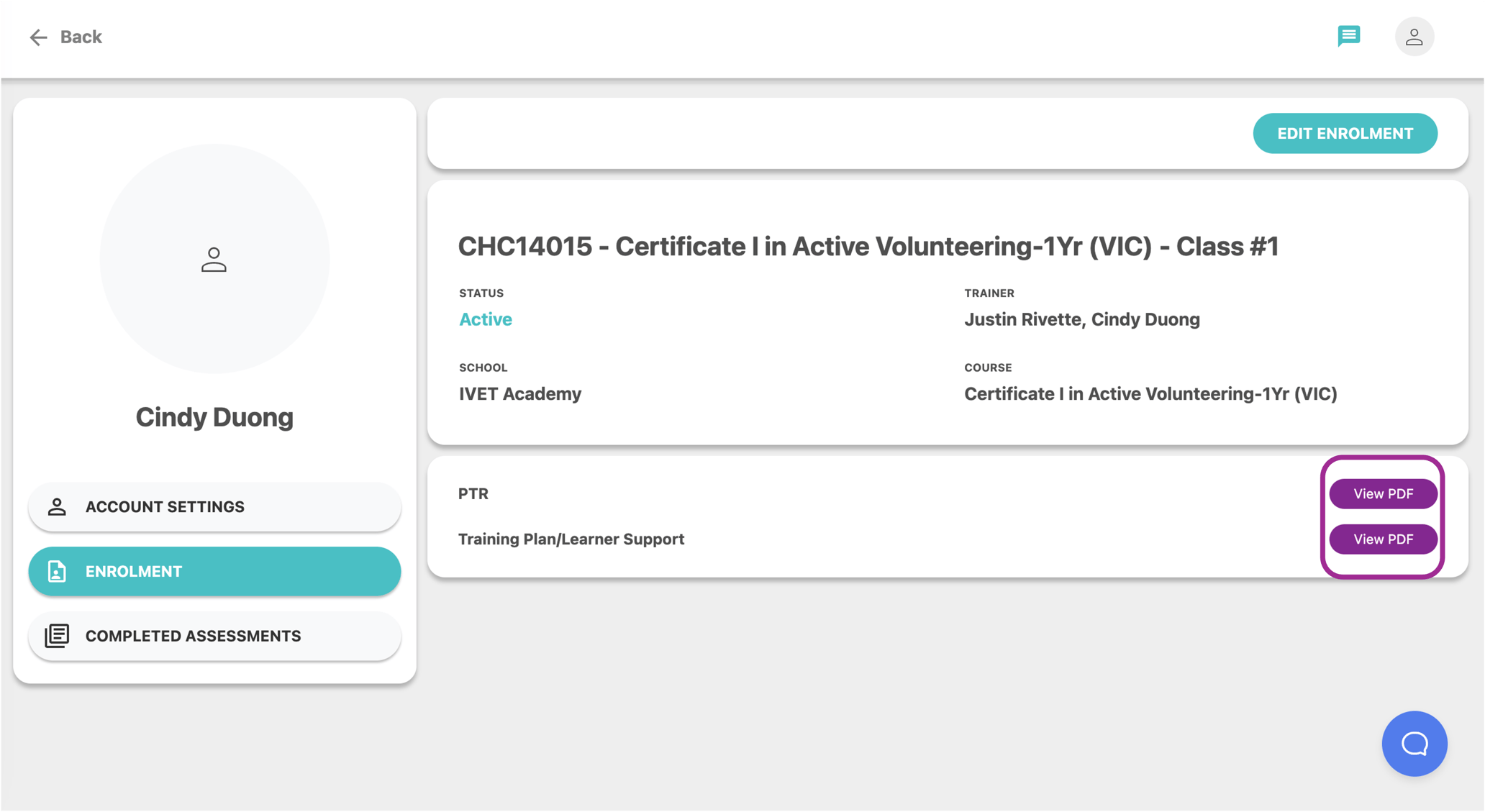The height and width of the screenshot is (812, 1485).
Task: Click the person icon beside Account Settings
Action: [x=57, y=507]
